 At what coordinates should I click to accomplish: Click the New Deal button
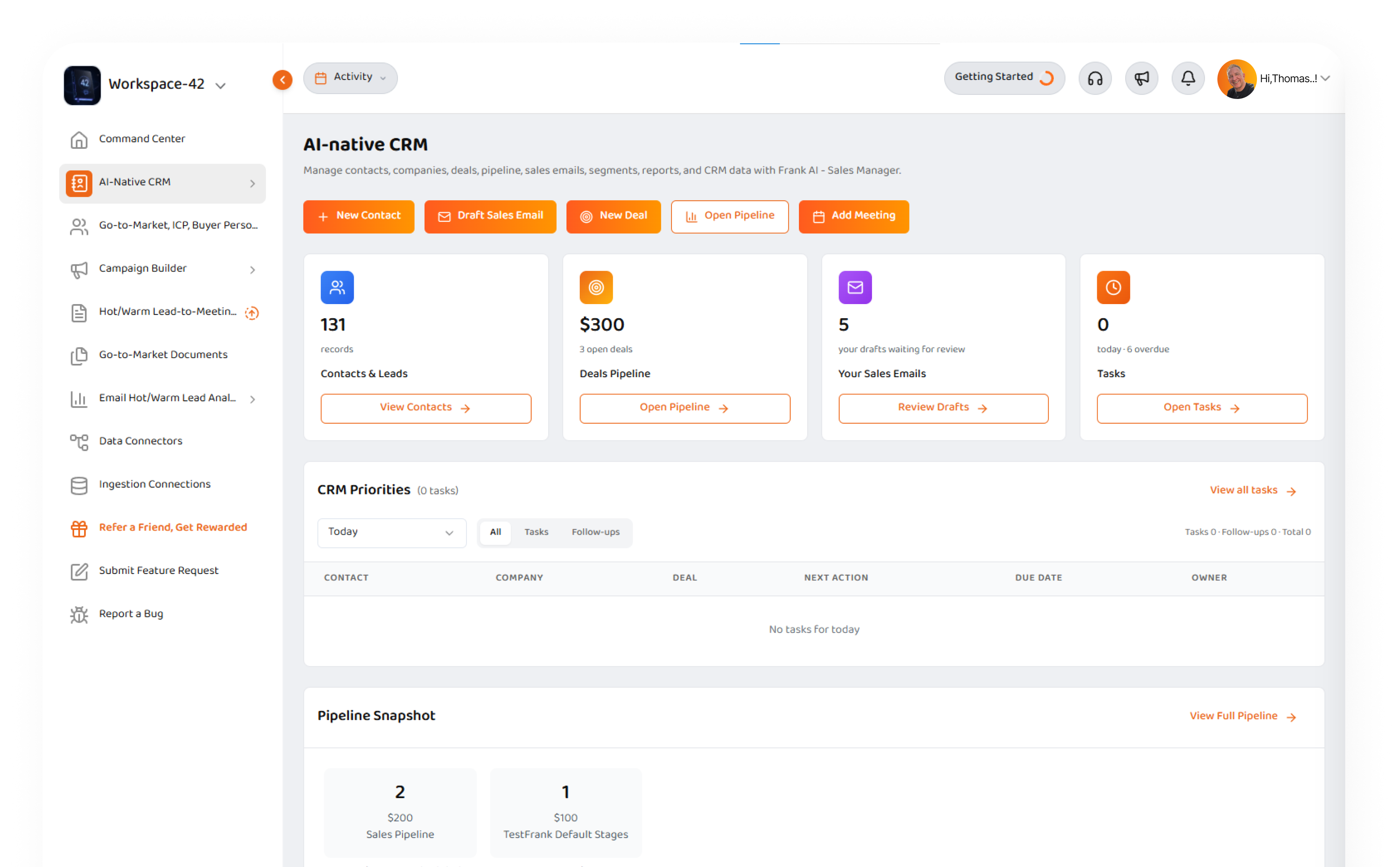point(613,216)
